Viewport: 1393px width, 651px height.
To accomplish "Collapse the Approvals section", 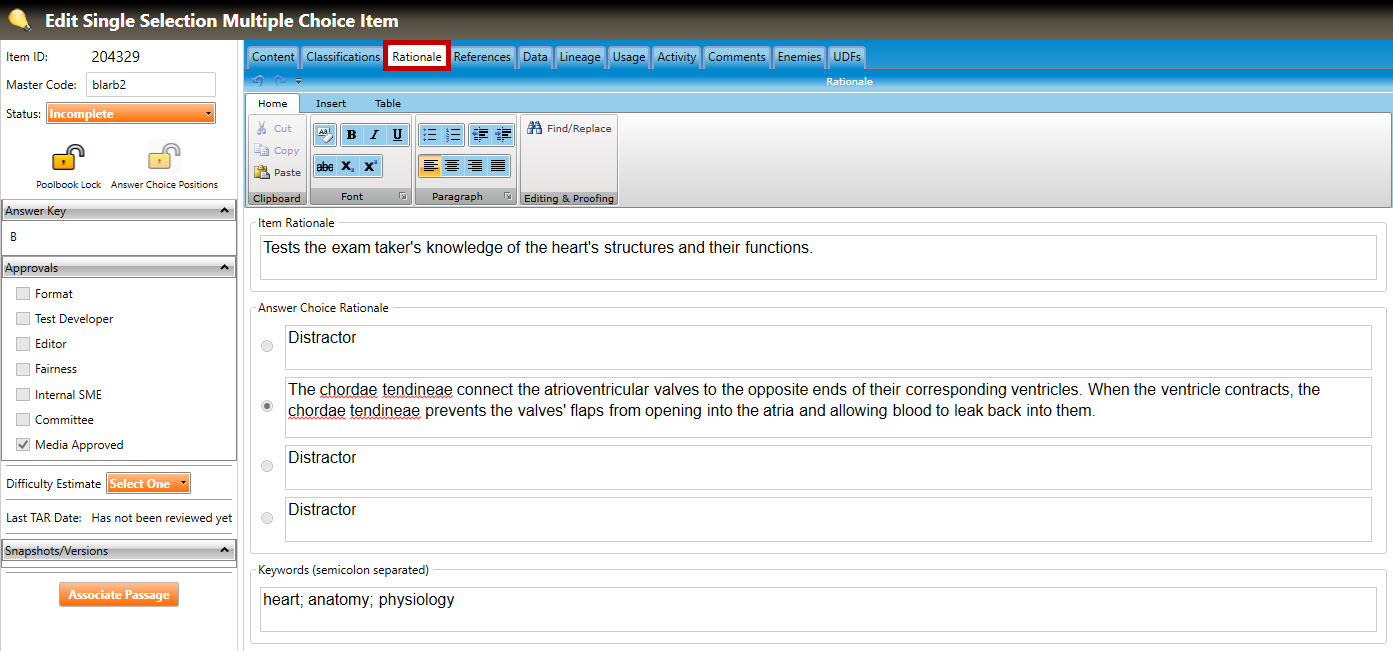I will 225,268.
